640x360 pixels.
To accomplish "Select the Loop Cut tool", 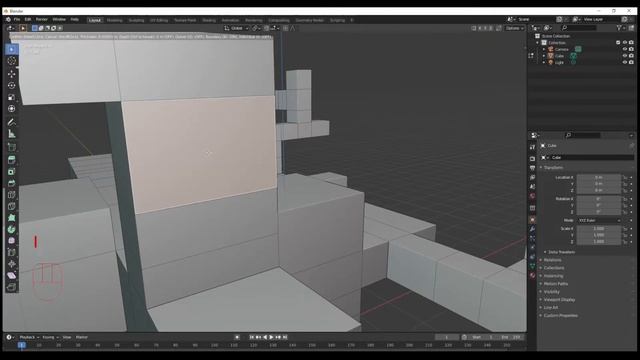I will pyautogui.click(x=11, y=195).
